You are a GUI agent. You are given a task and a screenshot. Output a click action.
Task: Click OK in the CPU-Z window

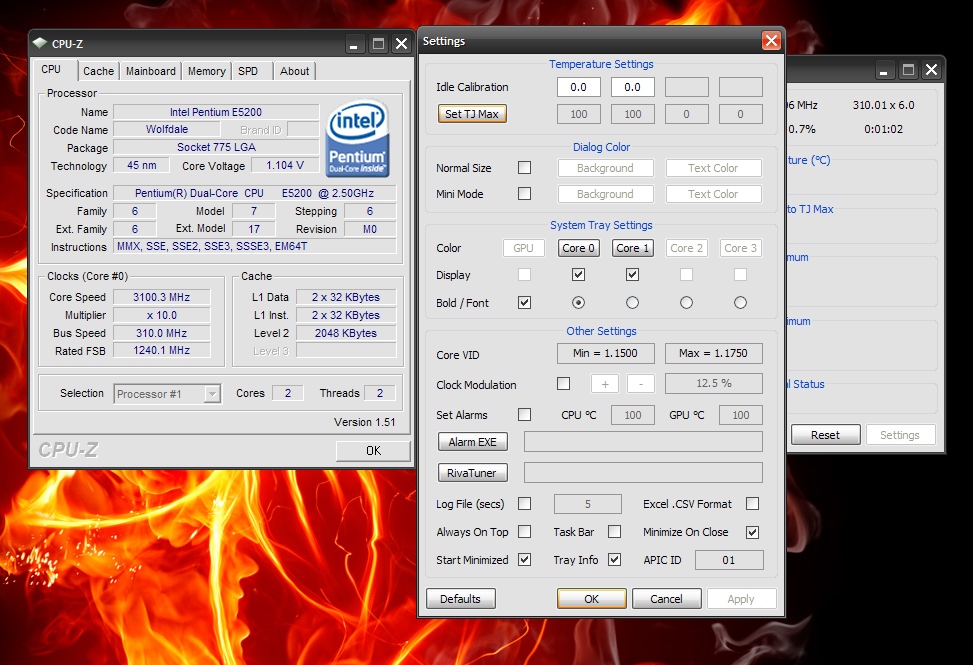coord(373,450)
